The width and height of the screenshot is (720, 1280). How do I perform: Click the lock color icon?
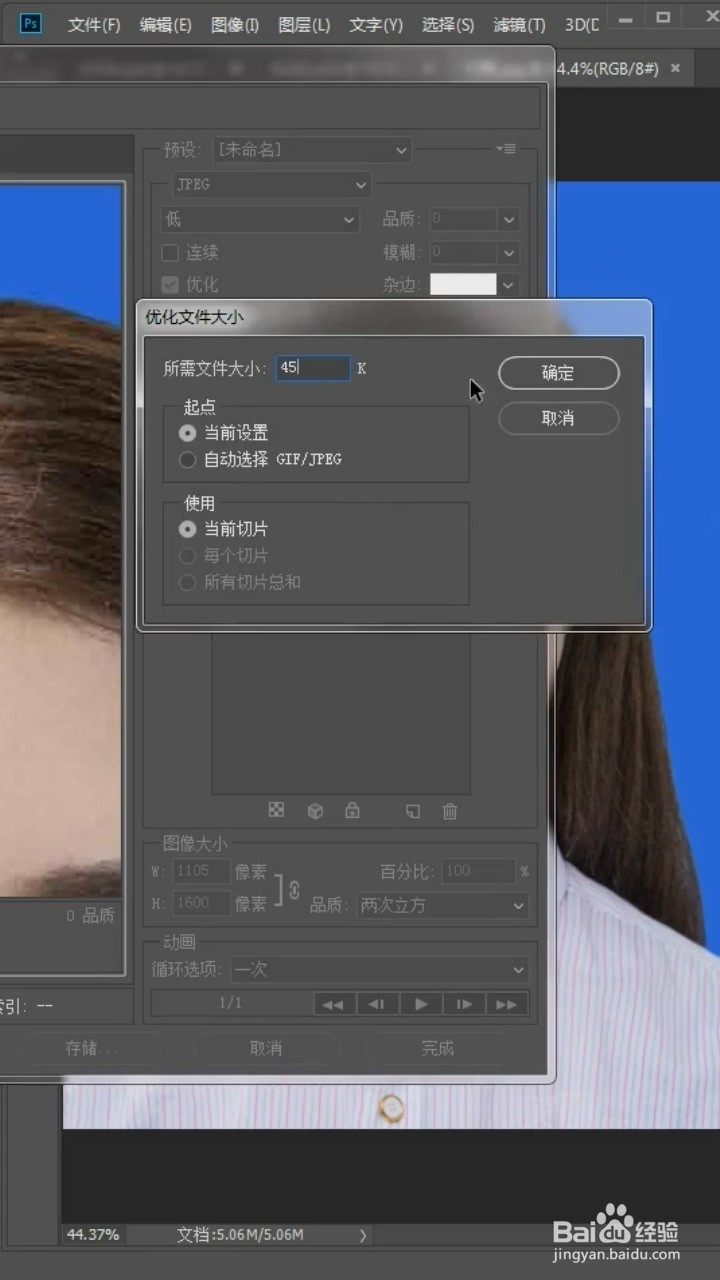(x=352, y=810)
